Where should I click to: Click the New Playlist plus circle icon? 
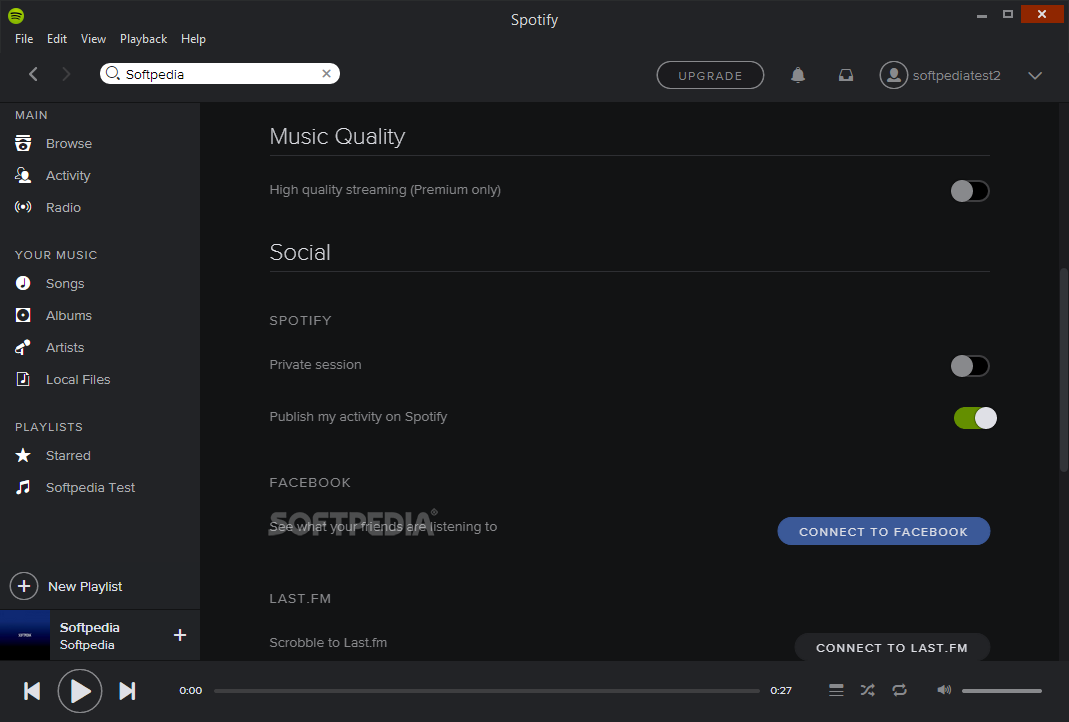(24, 586)
